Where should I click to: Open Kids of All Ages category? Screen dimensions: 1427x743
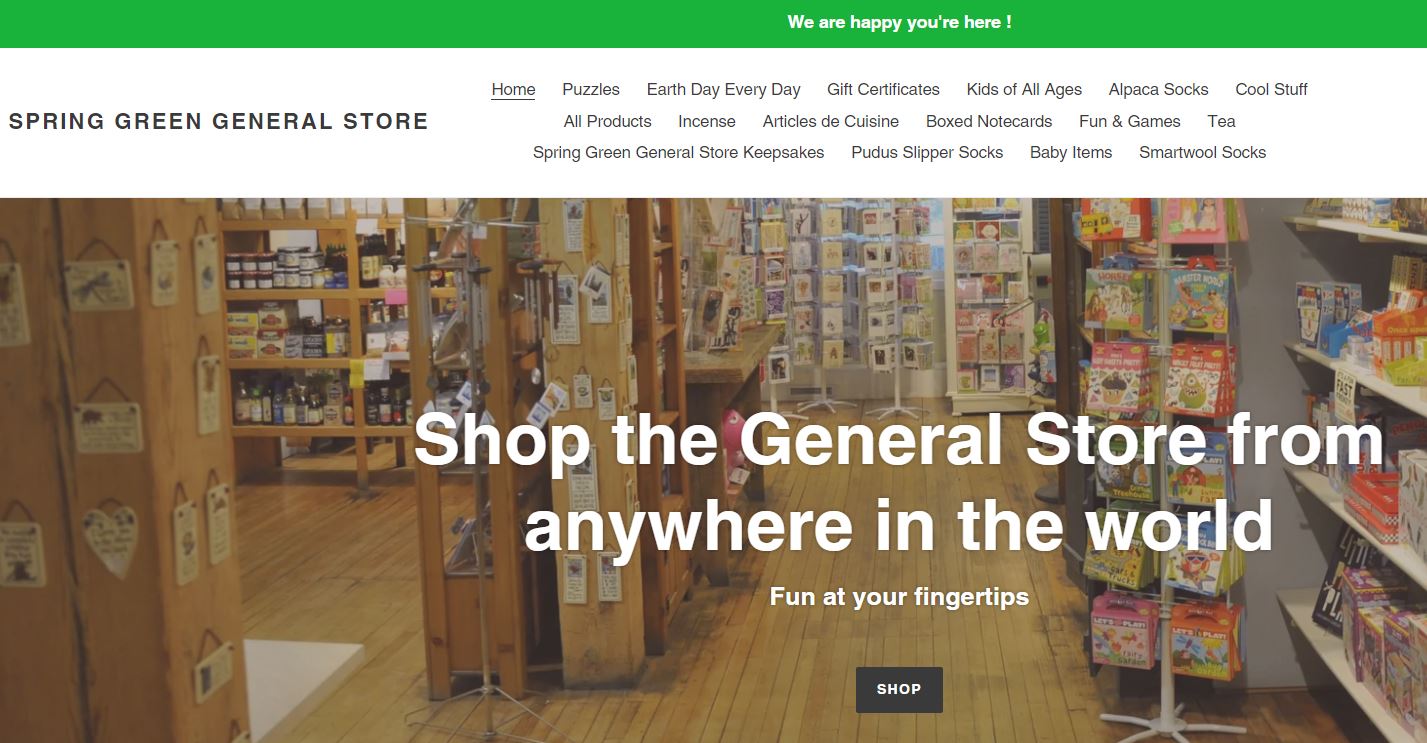pos(1024,89)
